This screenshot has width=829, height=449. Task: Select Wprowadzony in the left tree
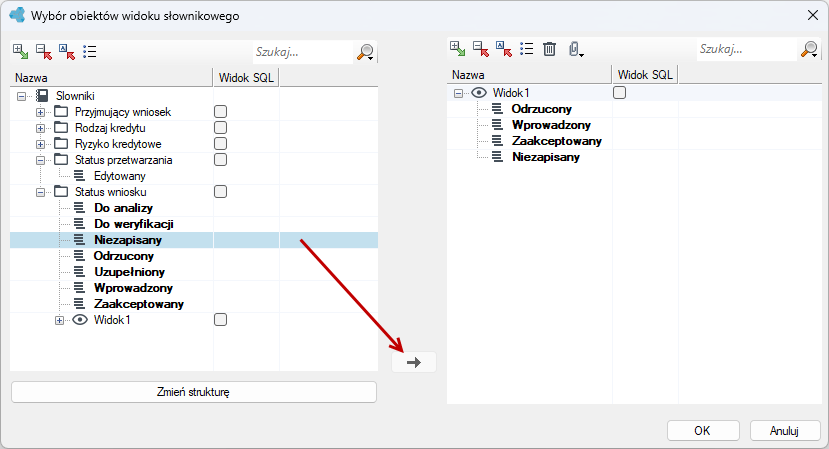pyautogui.click(x=133, y=288)
